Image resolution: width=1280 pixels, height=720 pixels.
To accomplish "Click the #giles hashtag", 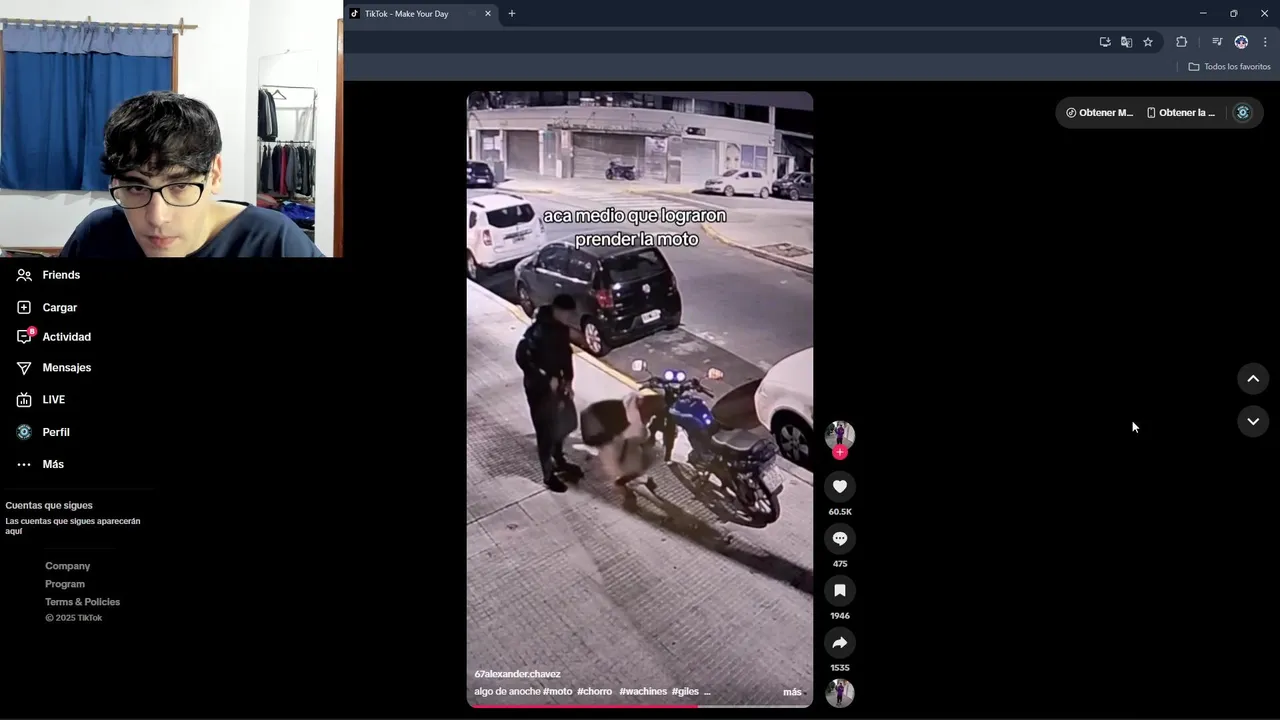I will 685,692.
